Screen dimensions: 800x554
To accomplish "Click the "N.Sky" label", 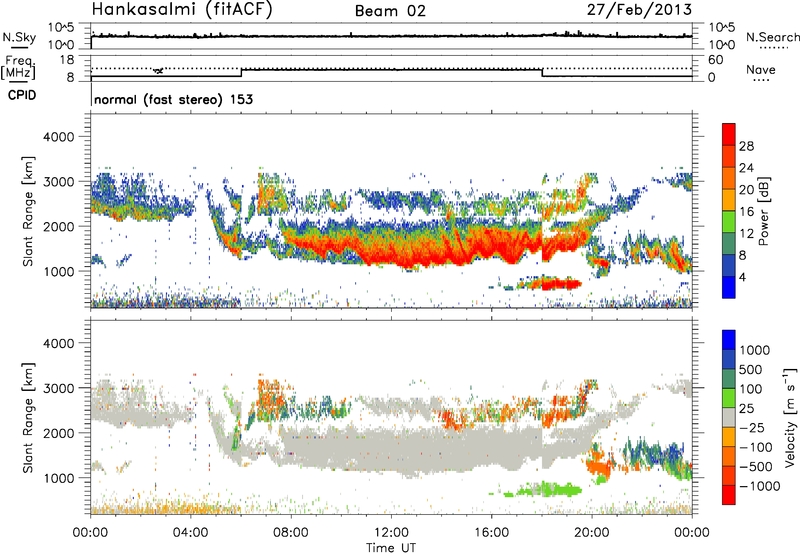I will (x=19, y=37).
